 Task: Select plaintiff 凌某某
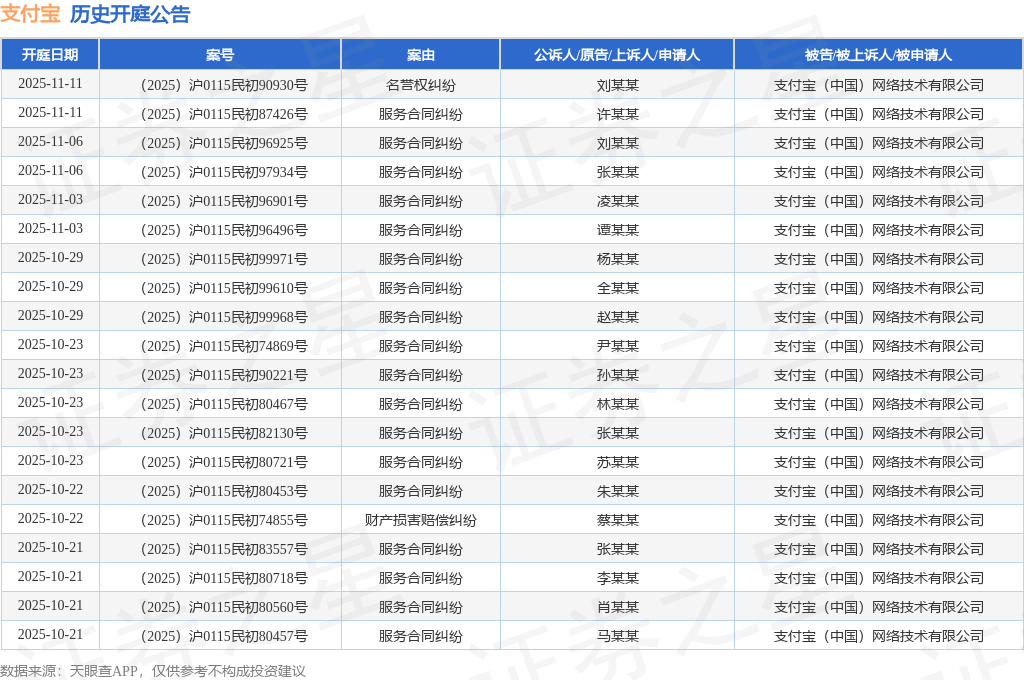point(618,201)
